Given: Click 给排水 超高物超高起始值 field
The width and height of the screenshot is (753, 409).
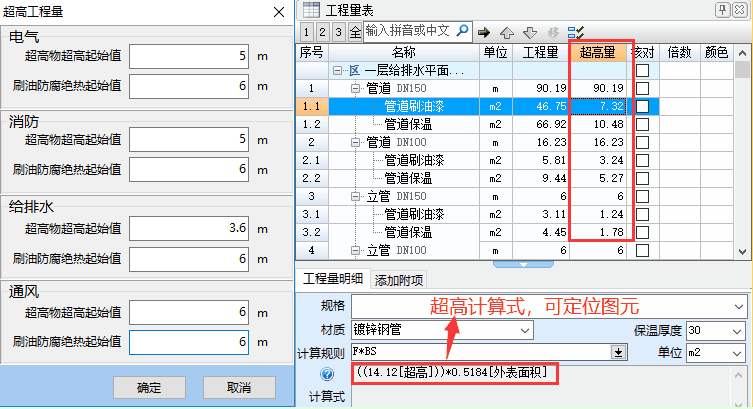Looking at the screenshot, I should pos(189,229).
